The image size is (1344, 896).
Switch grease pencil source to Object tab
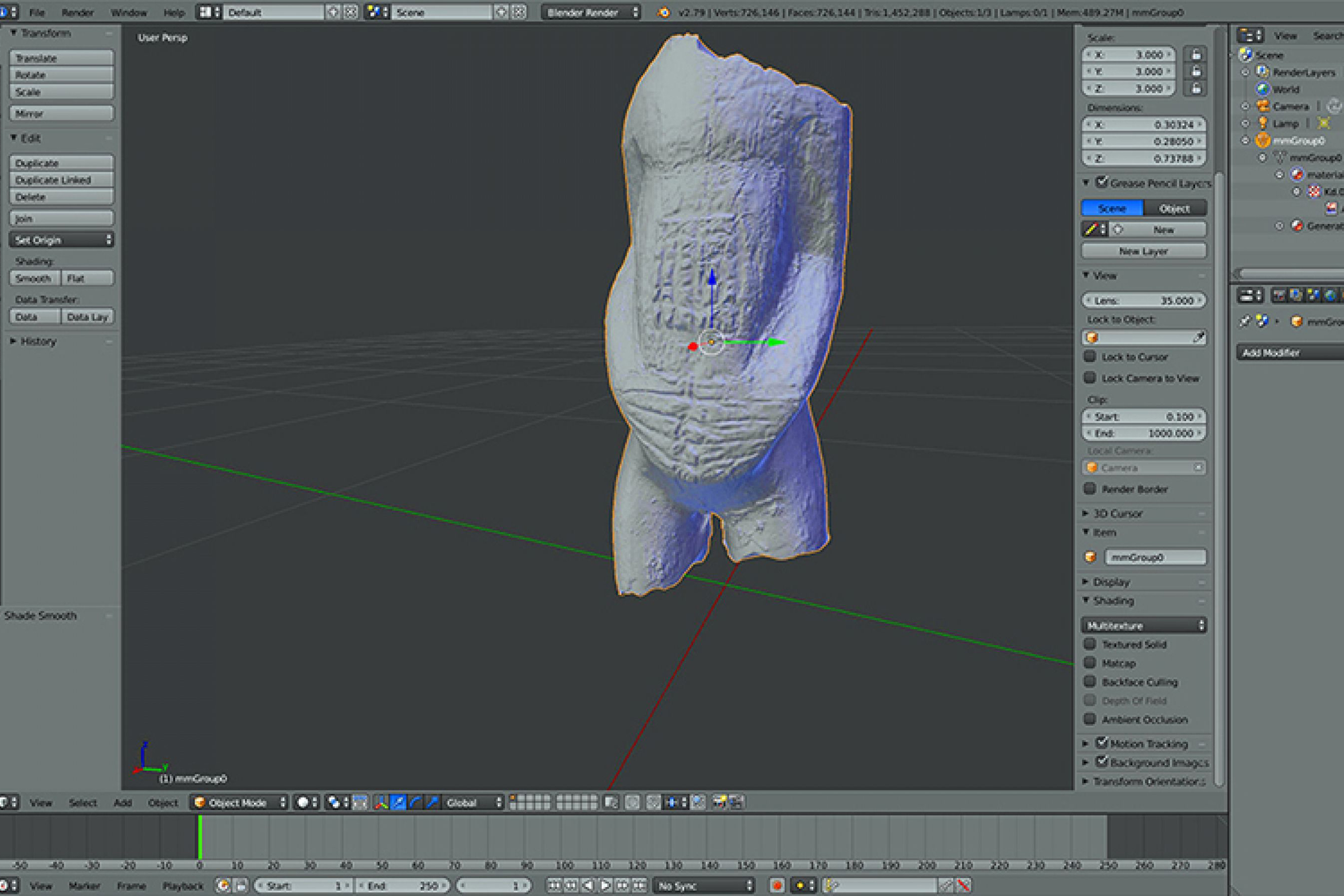tap(1175, 209)
